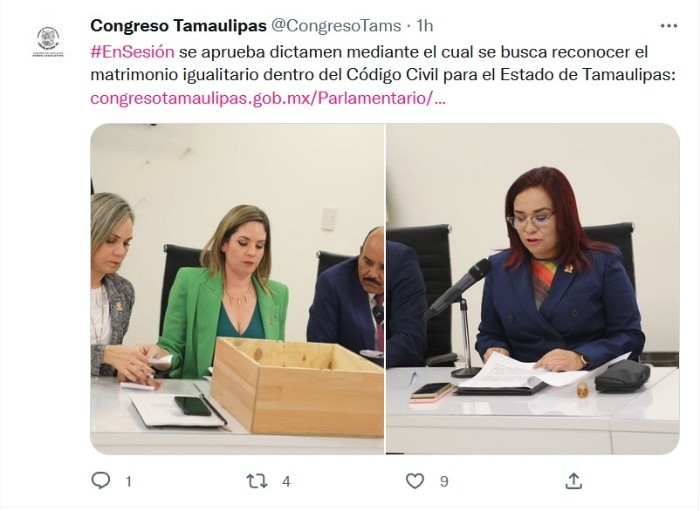
Task: Click the reply speech bubble icon
Action: coord(100,481)
